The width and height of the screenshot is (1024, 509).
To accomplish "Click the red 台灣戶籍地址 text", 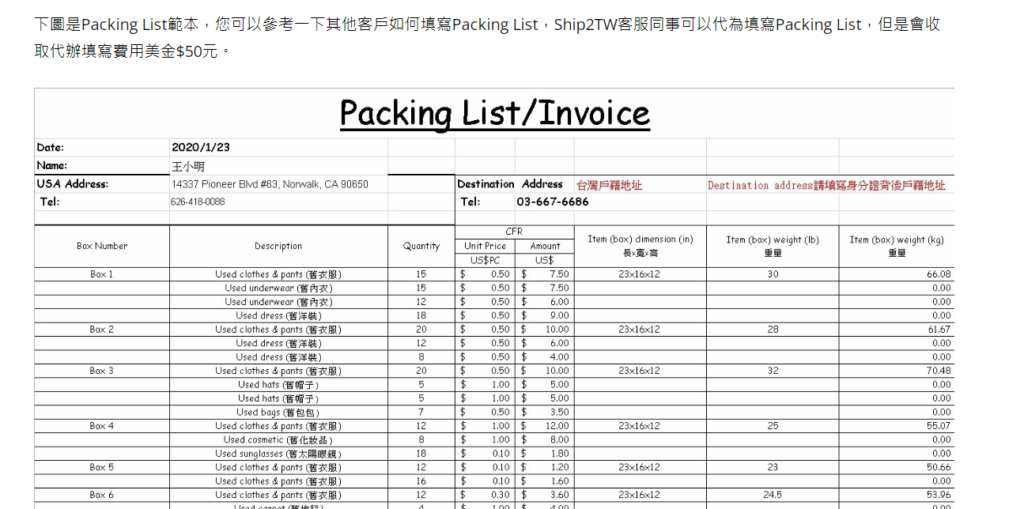I will click(609, 185).
